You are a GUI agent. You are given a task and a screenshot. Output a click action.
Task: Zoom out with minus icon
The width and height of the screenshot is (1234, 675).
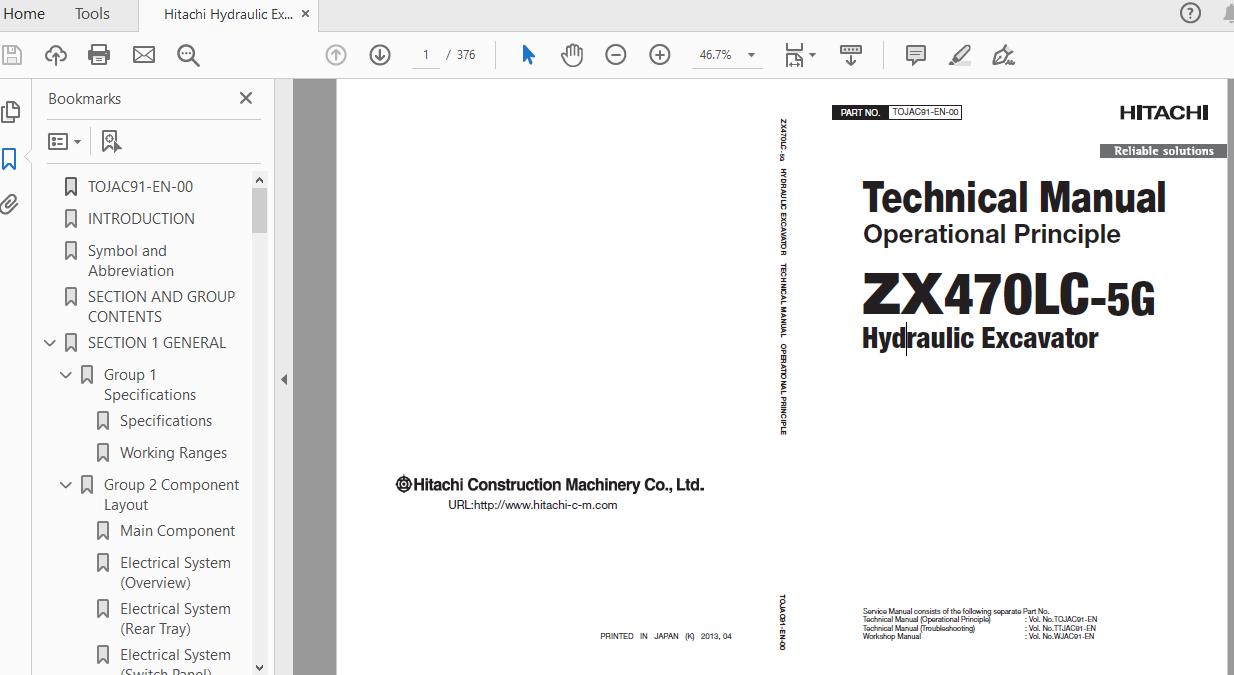coord(616,55)
